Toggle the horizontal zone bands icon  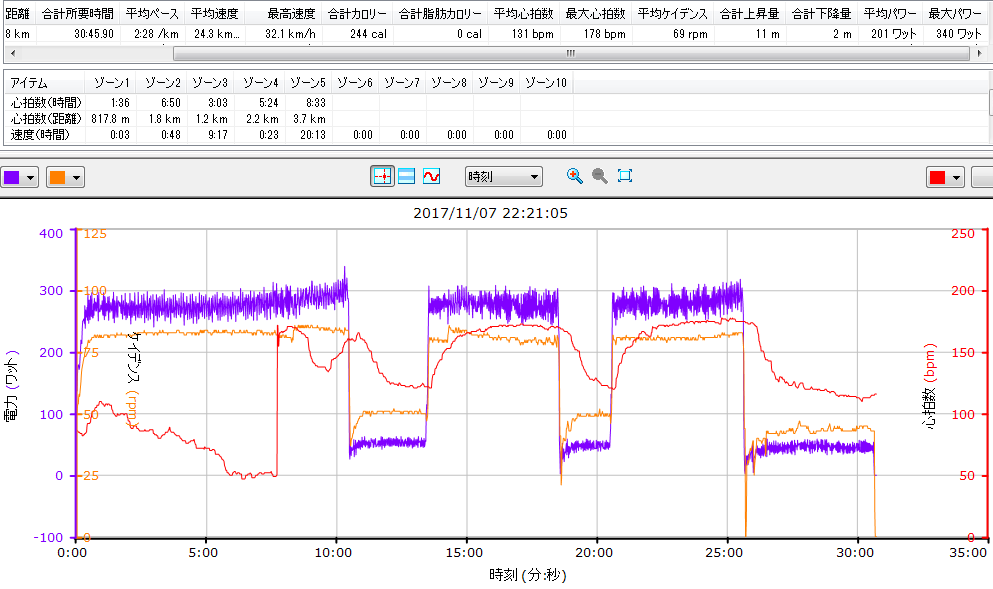click(407, 176)
